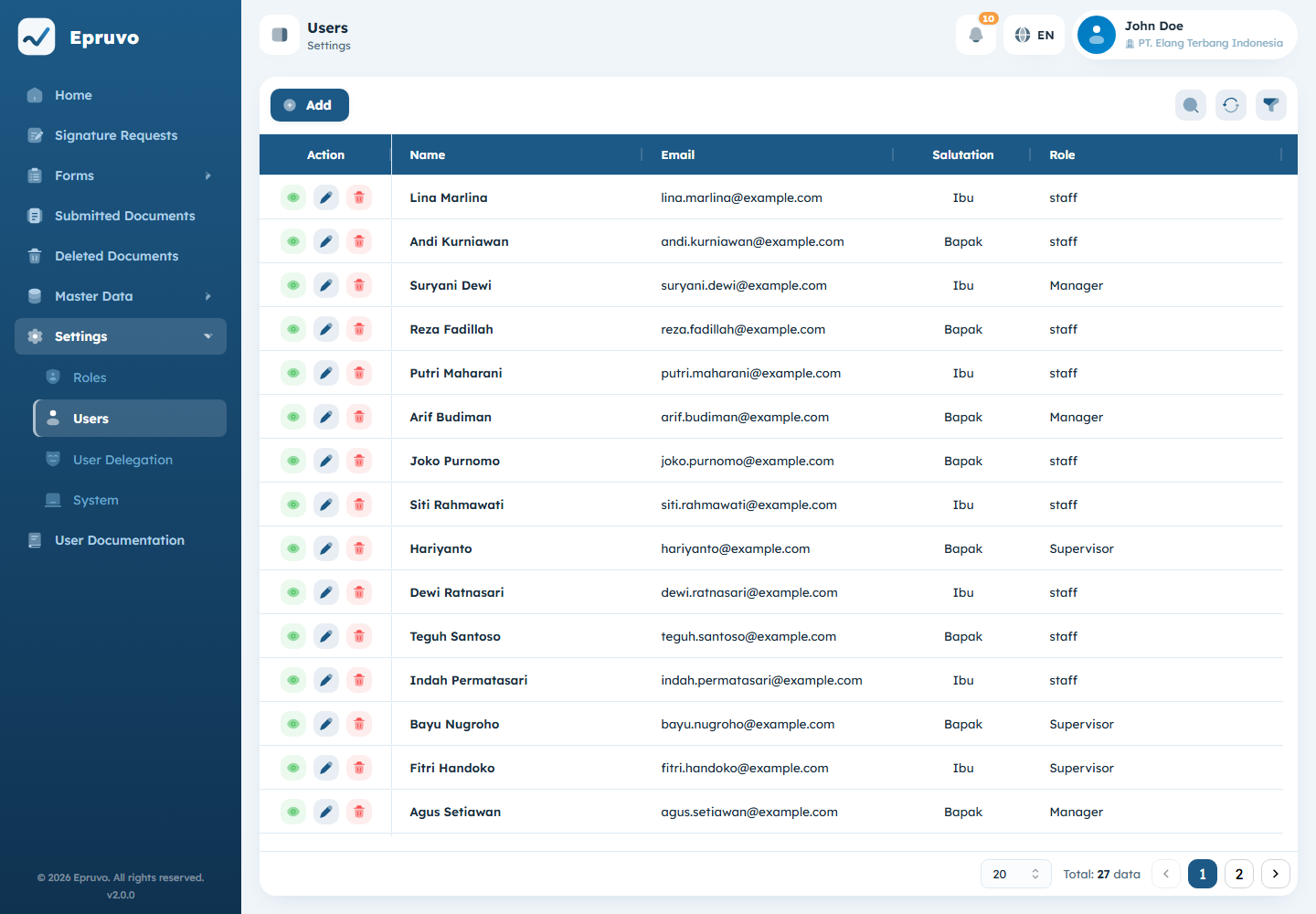View Reza Fadillah's details eye icon

point(293,329)
